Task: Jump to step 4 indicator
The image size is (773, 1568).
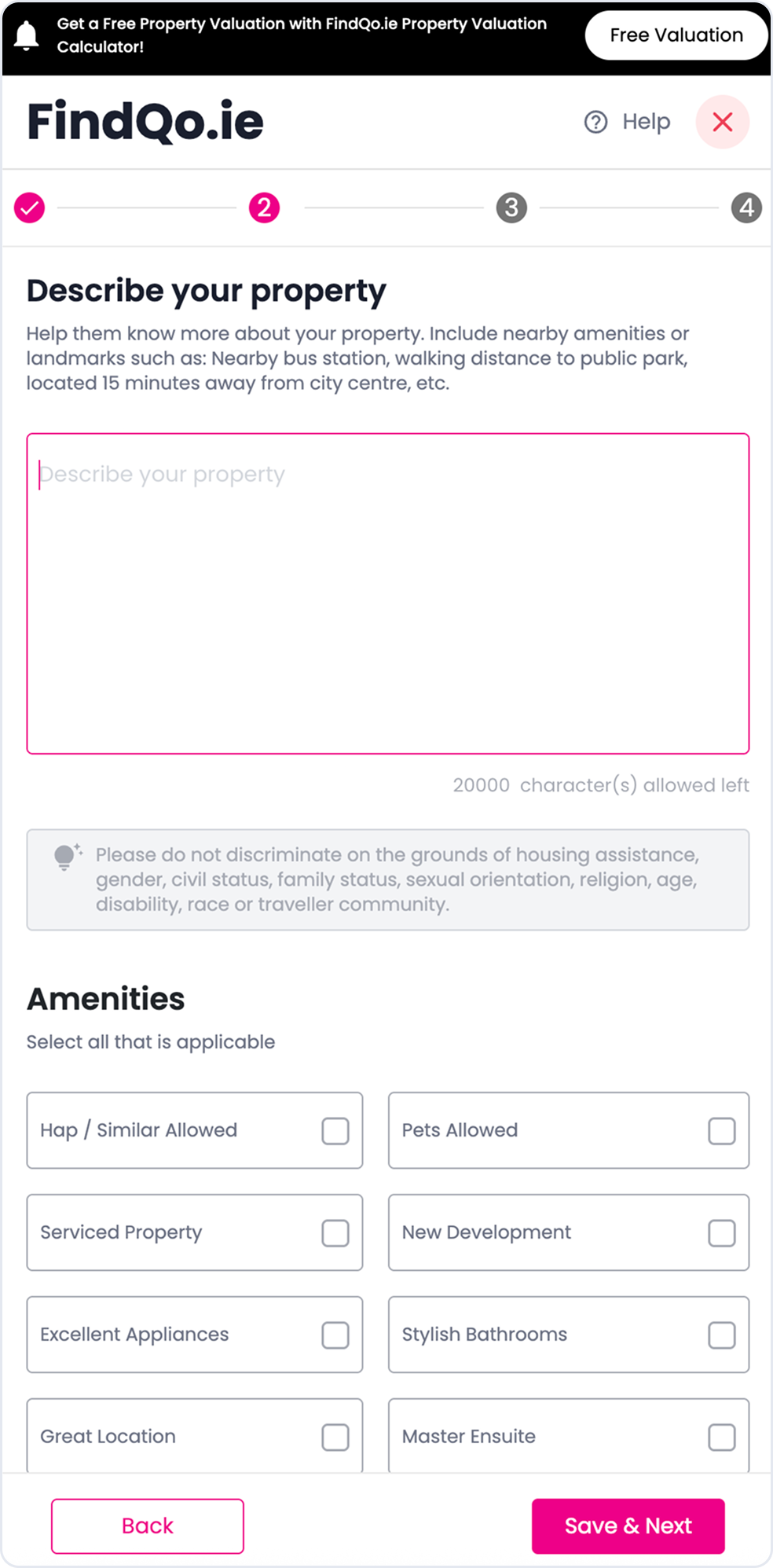Action: pyautogui.click(x=746, y=207)
